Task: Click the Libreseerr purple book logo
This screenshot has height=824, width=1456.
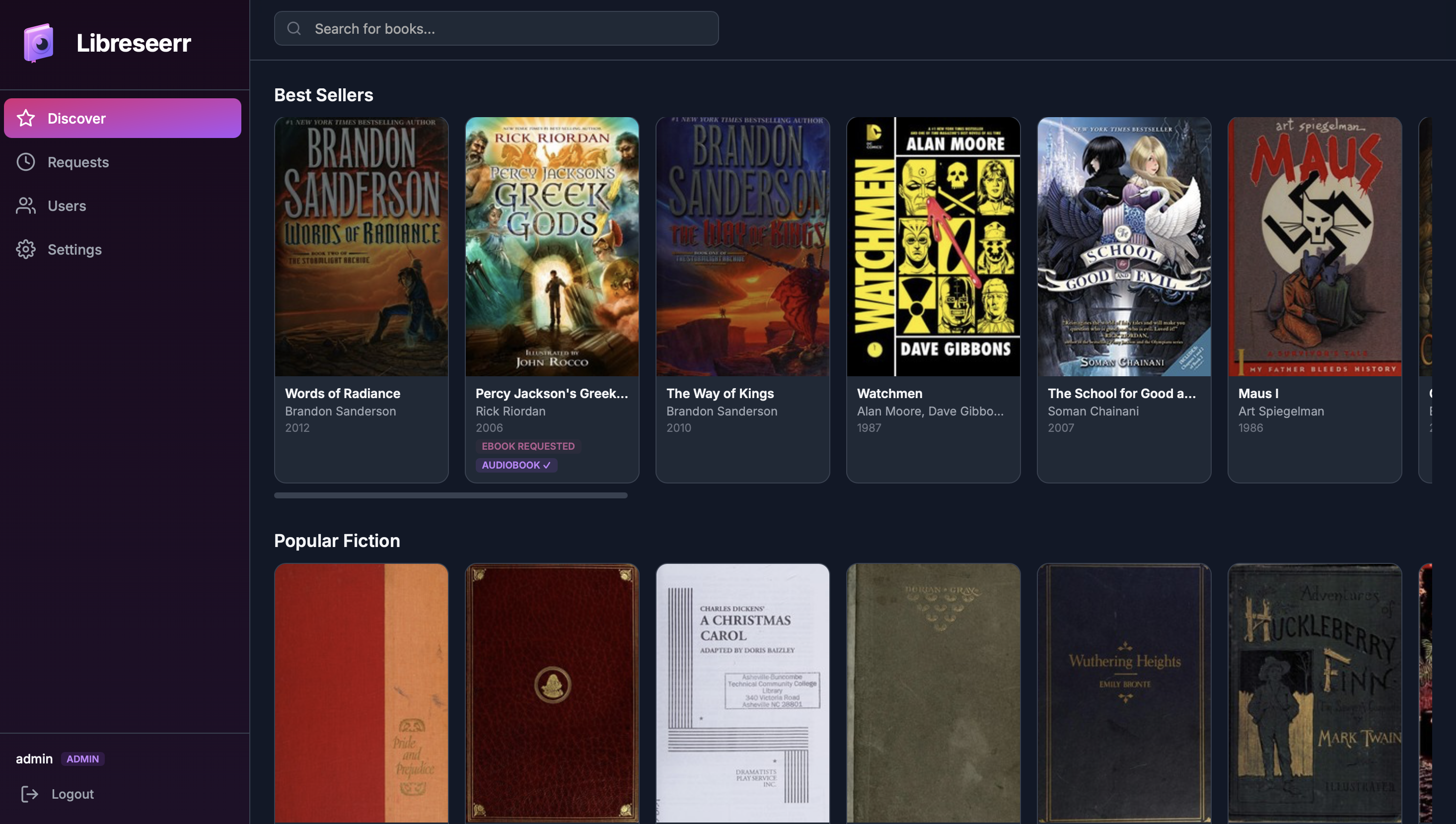Action: pyautogui.click(x=39, y=43)
